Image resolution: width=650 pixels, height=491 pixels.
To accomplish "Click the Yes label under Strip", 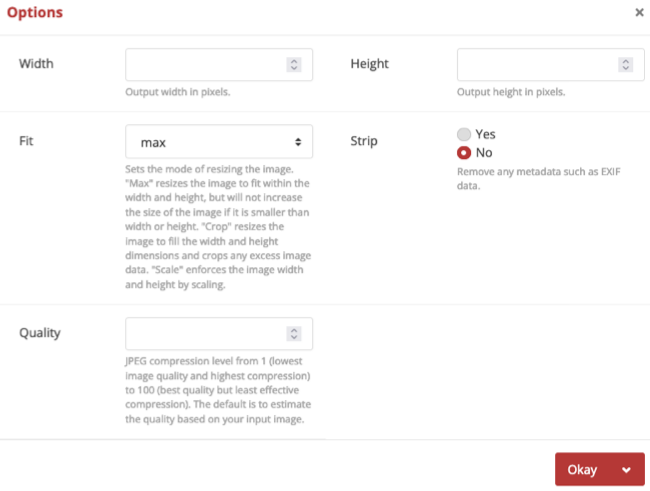I will point(485,134).
